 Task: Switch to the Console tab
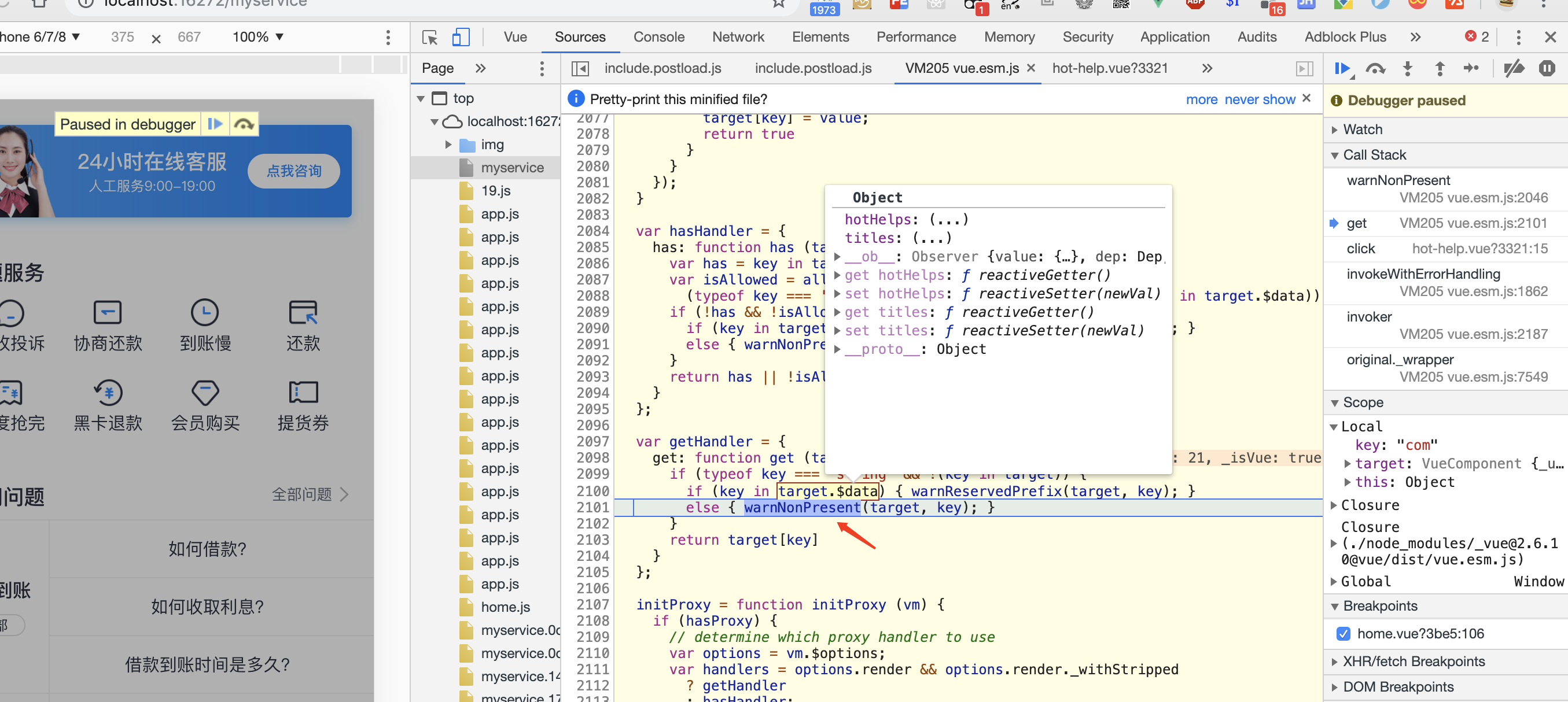(658, 37)
